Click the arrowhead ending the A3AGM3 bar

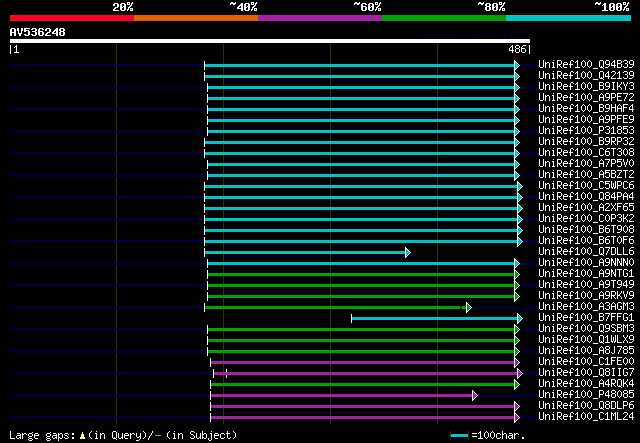(x=469, y=307)
